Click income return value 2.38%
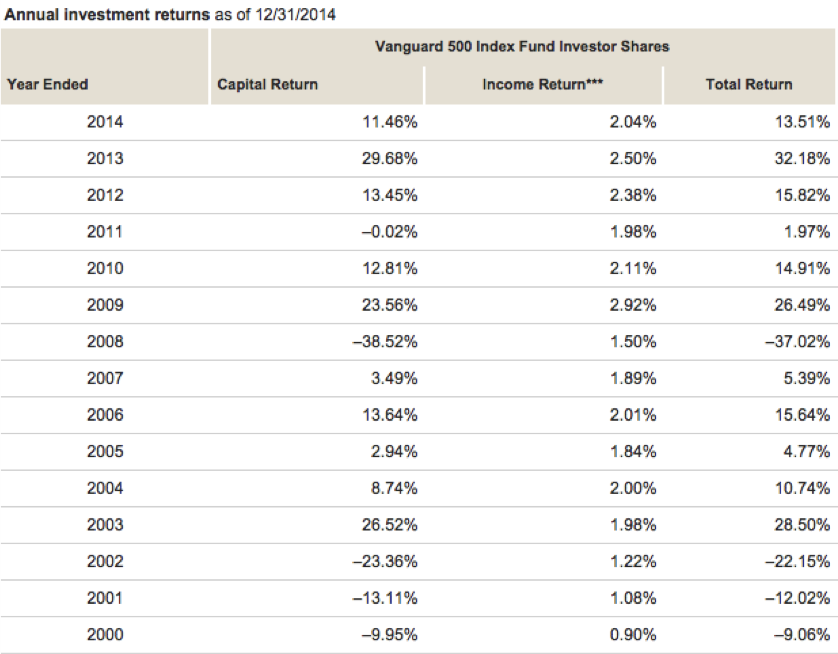838x654 pixels. pyautogui.click(x=633, y=195)
